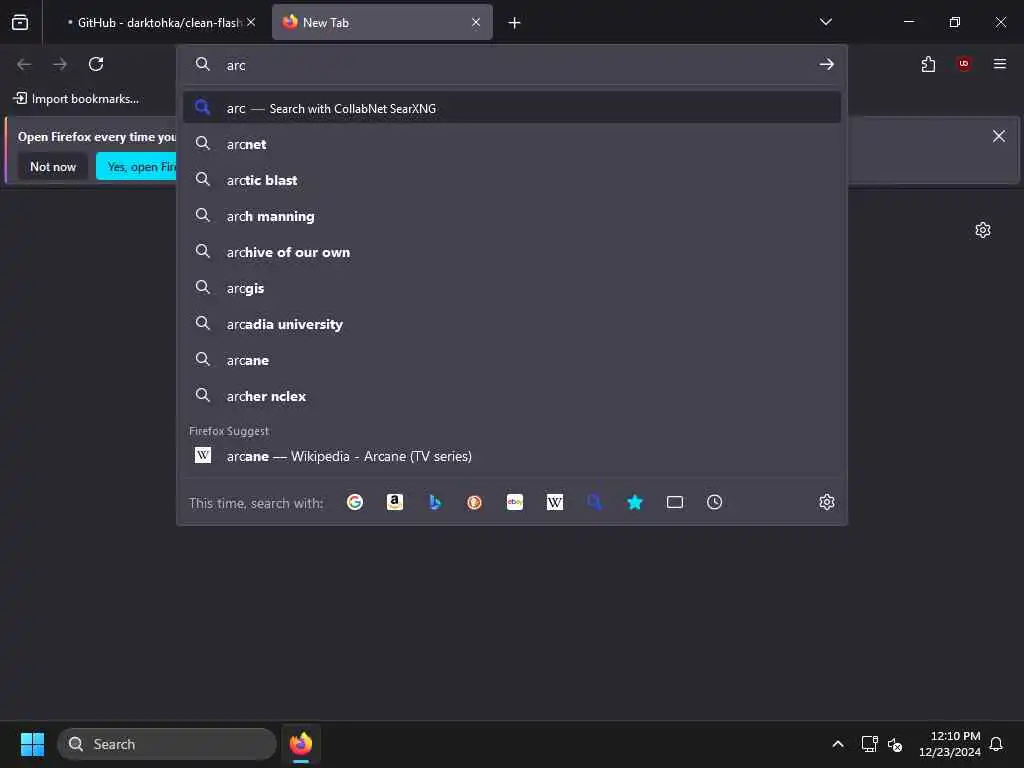Click the Firefox icon in the taskbar

click(301, 744)
